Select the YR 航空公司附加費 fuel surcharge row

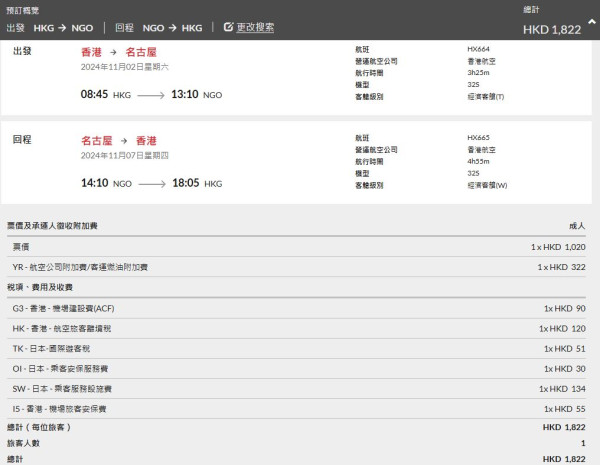[80, 267]
